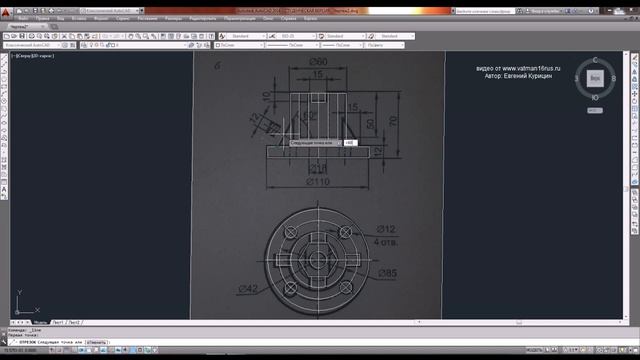Viewport: 640px width, 360px height.
Task: Switch to the Лист1 layout tab
Action: click(58, 322)
